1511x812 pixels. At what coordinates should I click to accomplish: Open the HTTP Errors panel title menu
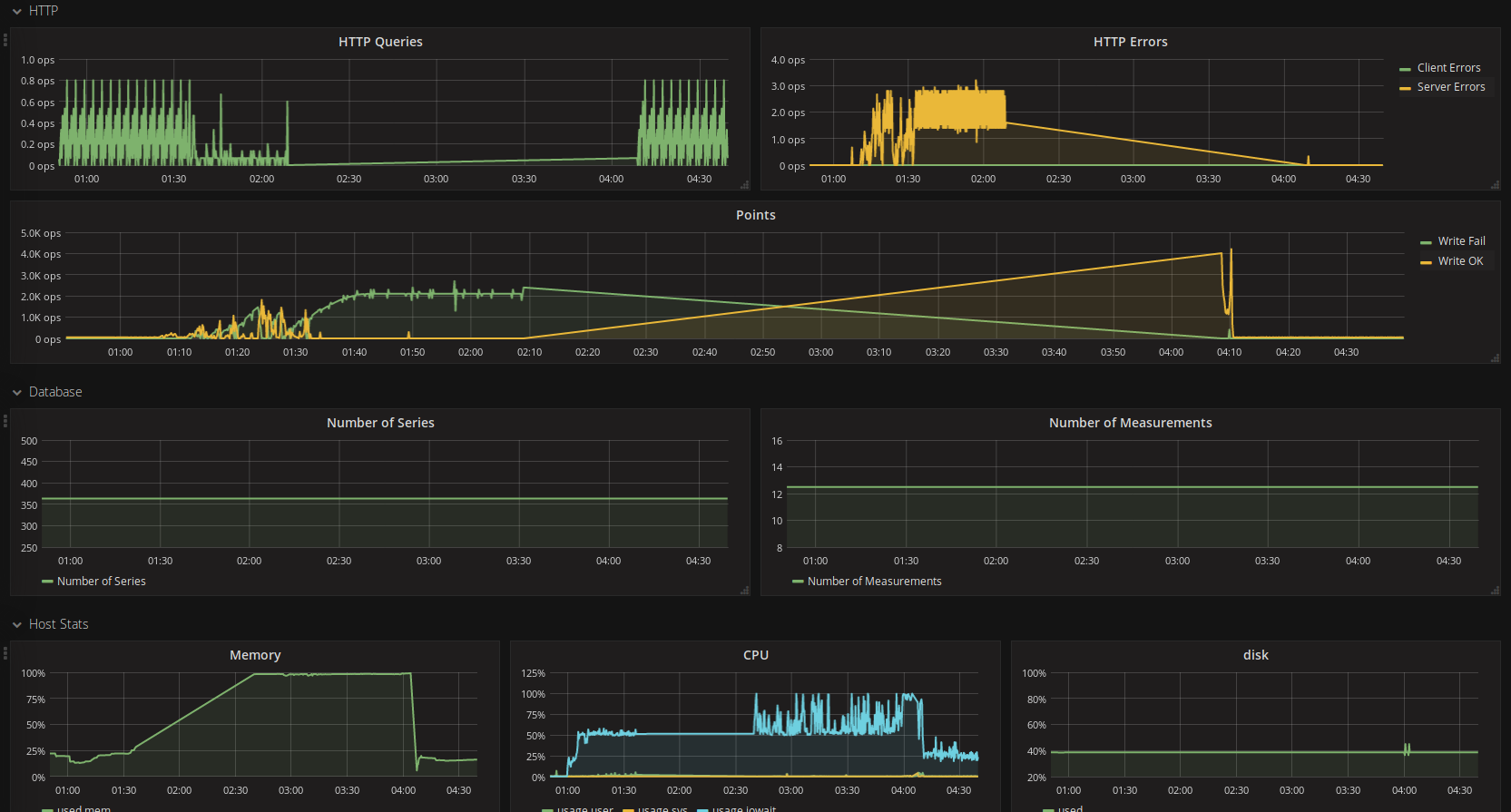click(1130, 42)
